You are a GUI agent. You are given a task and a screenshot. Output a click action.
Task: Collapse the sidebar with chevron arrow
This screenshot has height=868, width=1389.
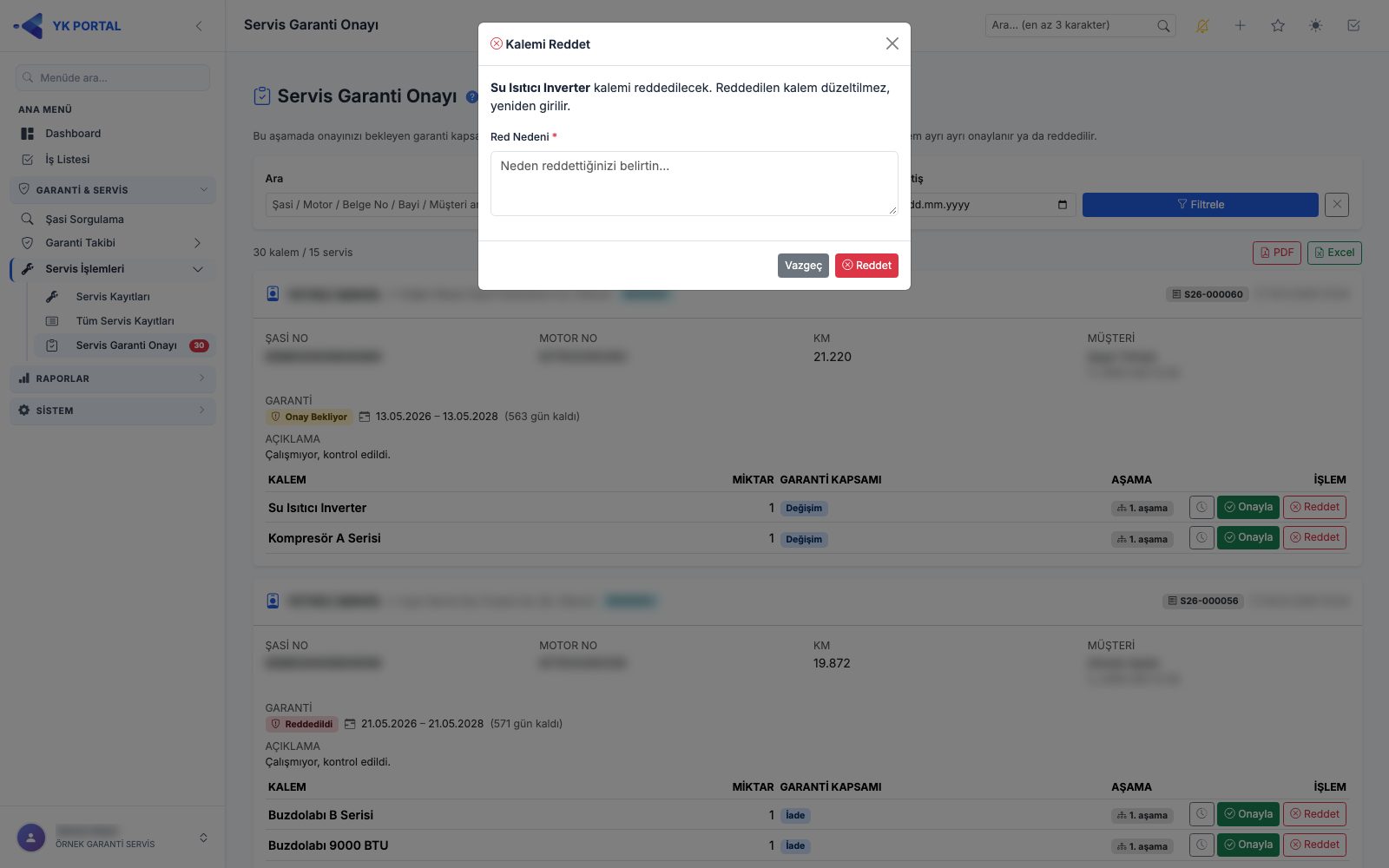click(x=199, y=26)
